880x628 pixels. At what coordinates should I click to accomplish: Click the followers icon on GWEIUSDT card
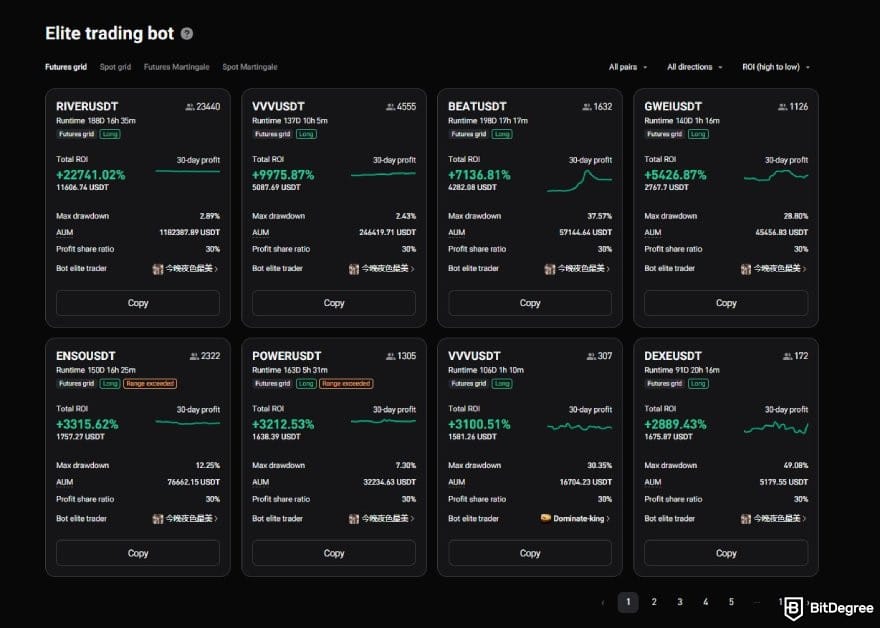(782, 107)
